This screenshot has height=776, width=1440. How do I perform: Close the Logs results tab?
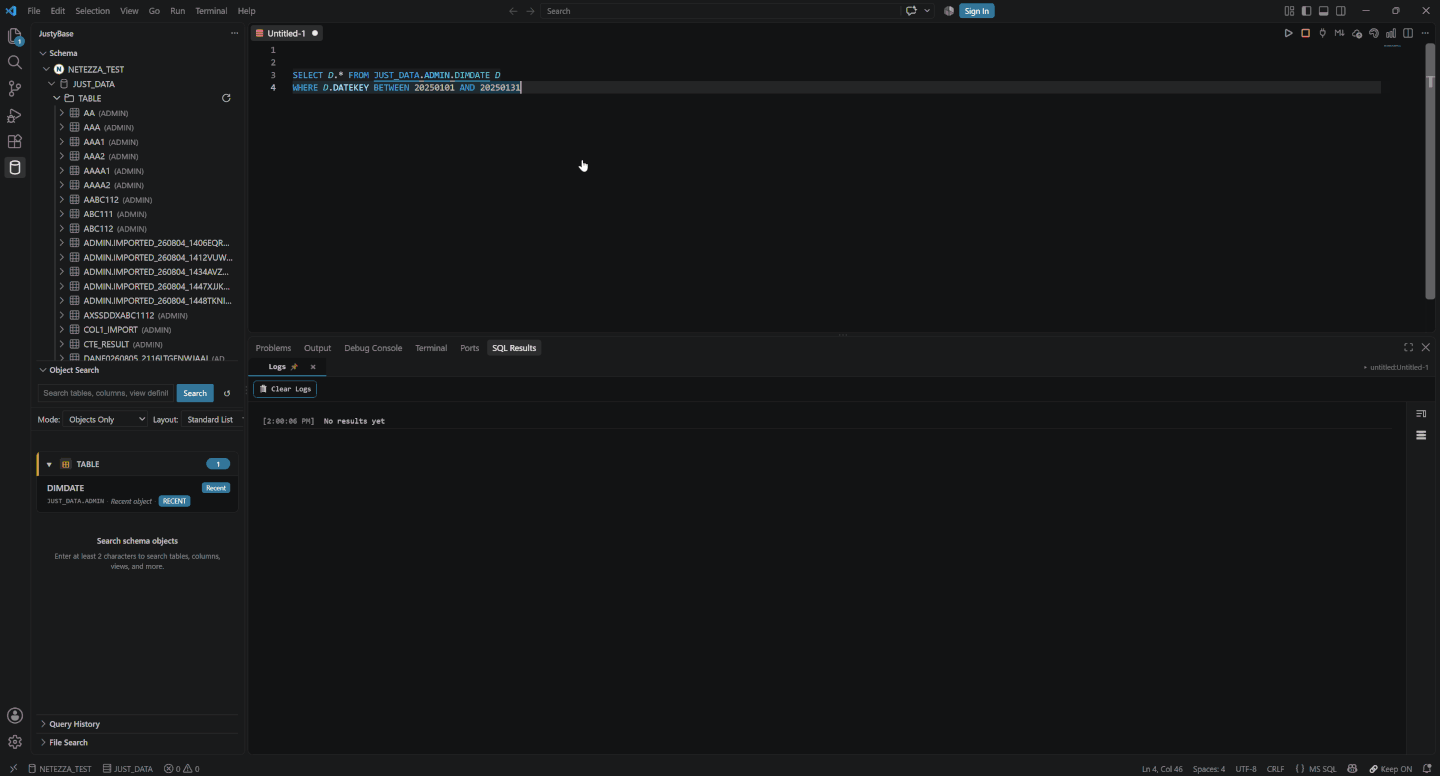tap(313, 367)
